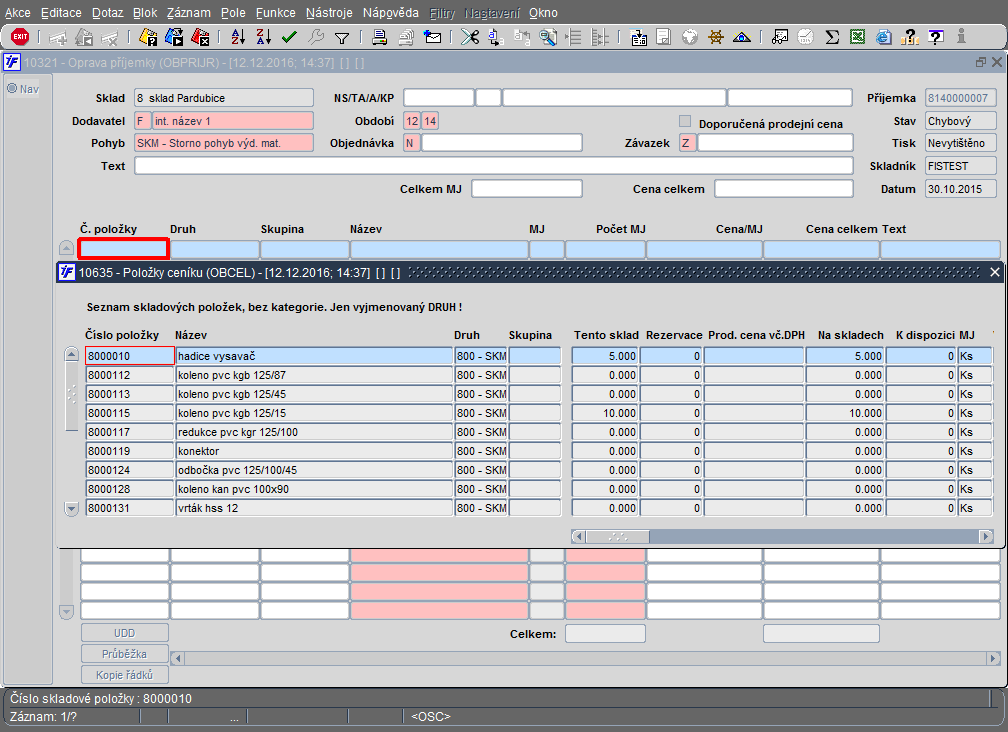Toggle Doporučená prodejní cena checkbox
Image resolution: width=1008 pixels, height=732 pixels.
685,122
